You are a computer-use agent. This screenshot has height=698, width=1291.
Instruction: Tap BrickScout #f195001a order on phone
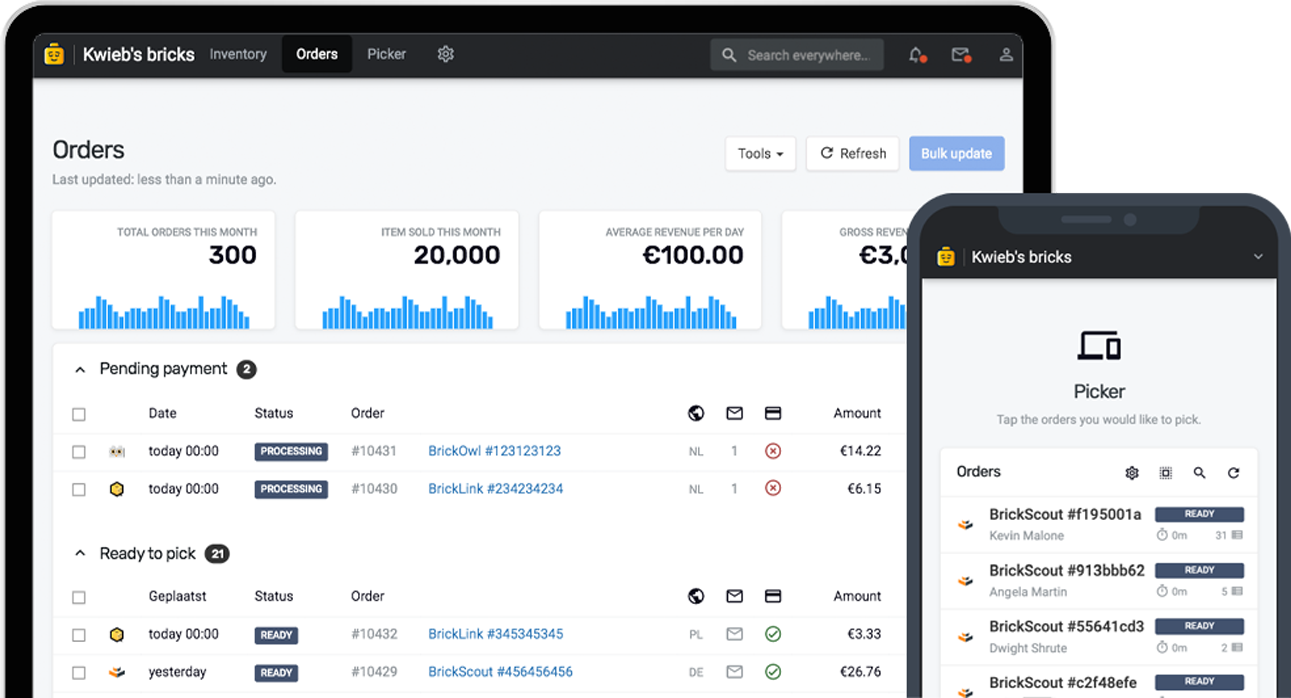[1099, 524]
